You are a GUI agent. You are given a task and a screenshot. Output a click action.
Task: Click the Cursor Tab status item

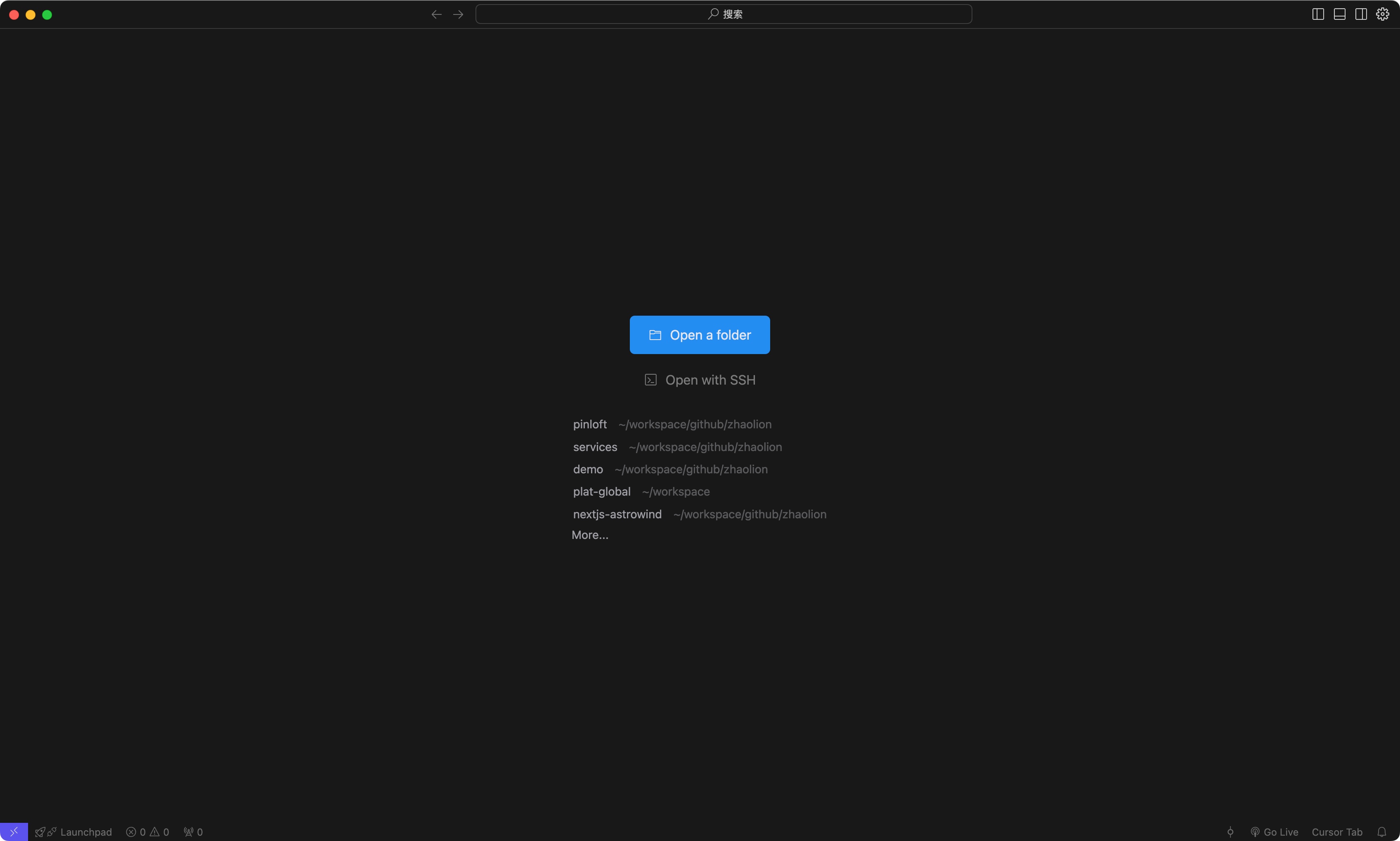1336,832
